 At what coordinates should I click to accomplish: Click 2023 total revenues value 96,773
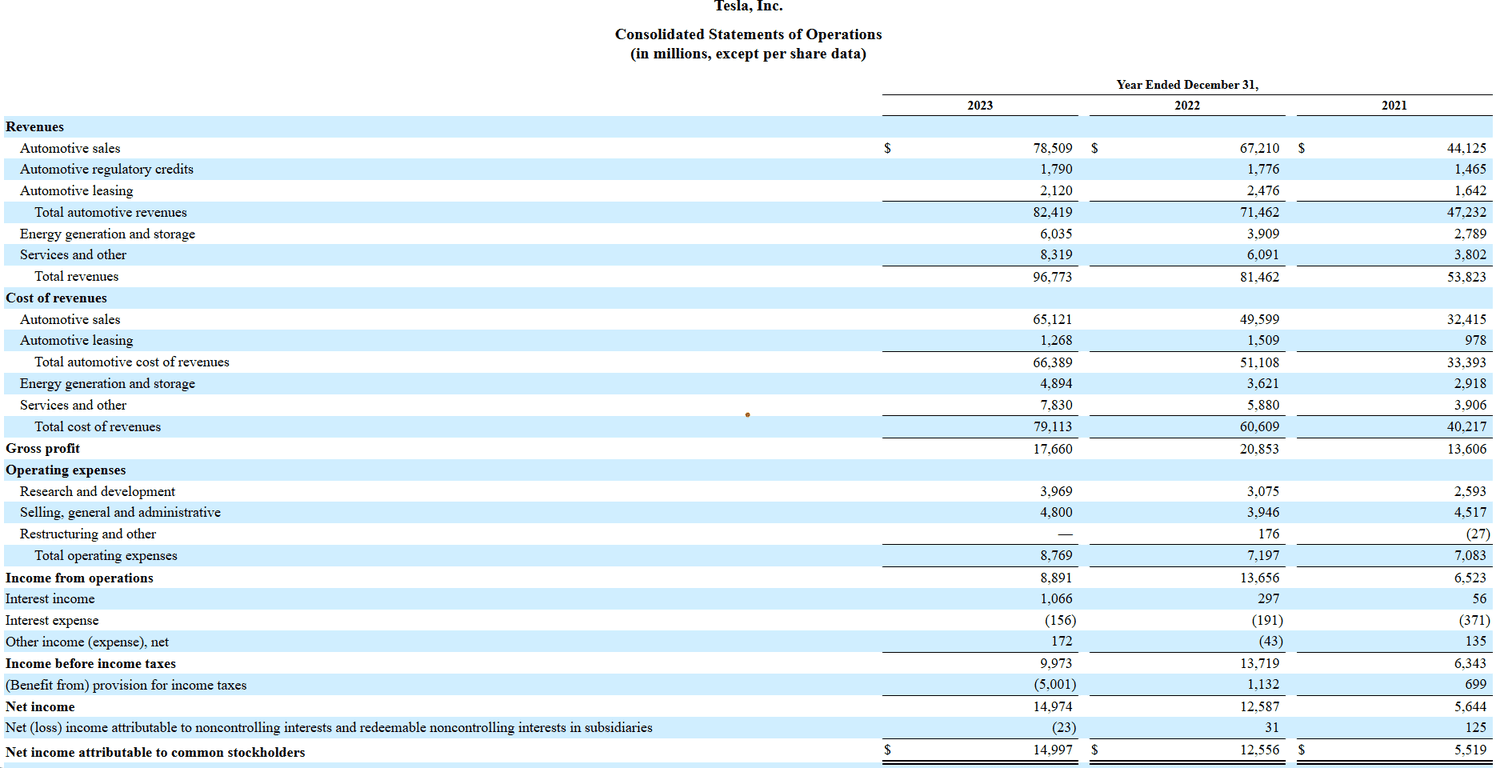point(1052,277)
